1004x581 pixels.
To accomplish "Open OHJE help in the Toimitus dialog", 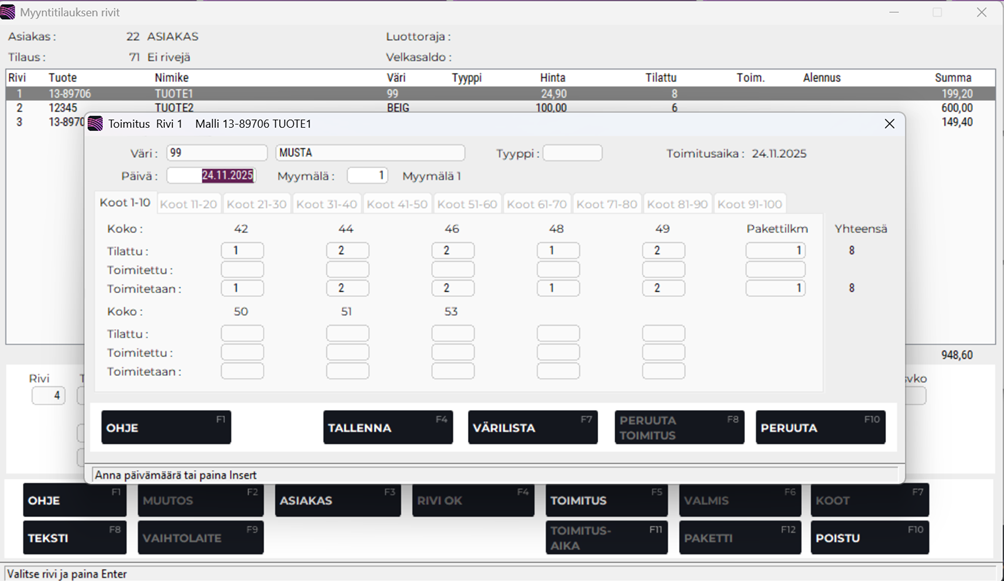I will coord(166,428).
